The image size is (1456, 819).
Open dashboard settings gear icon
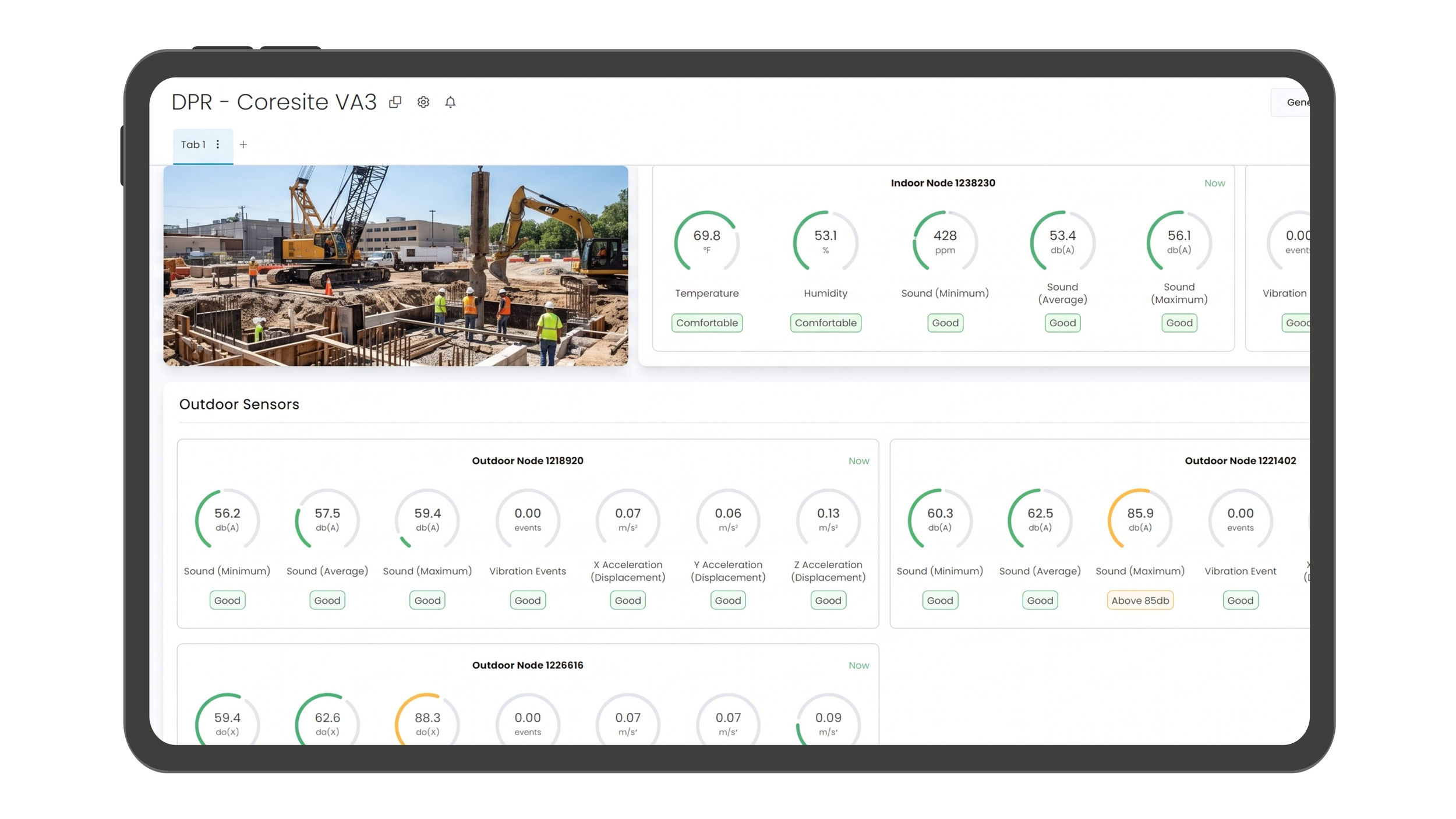pyautogui.click(x=423, y=102)
